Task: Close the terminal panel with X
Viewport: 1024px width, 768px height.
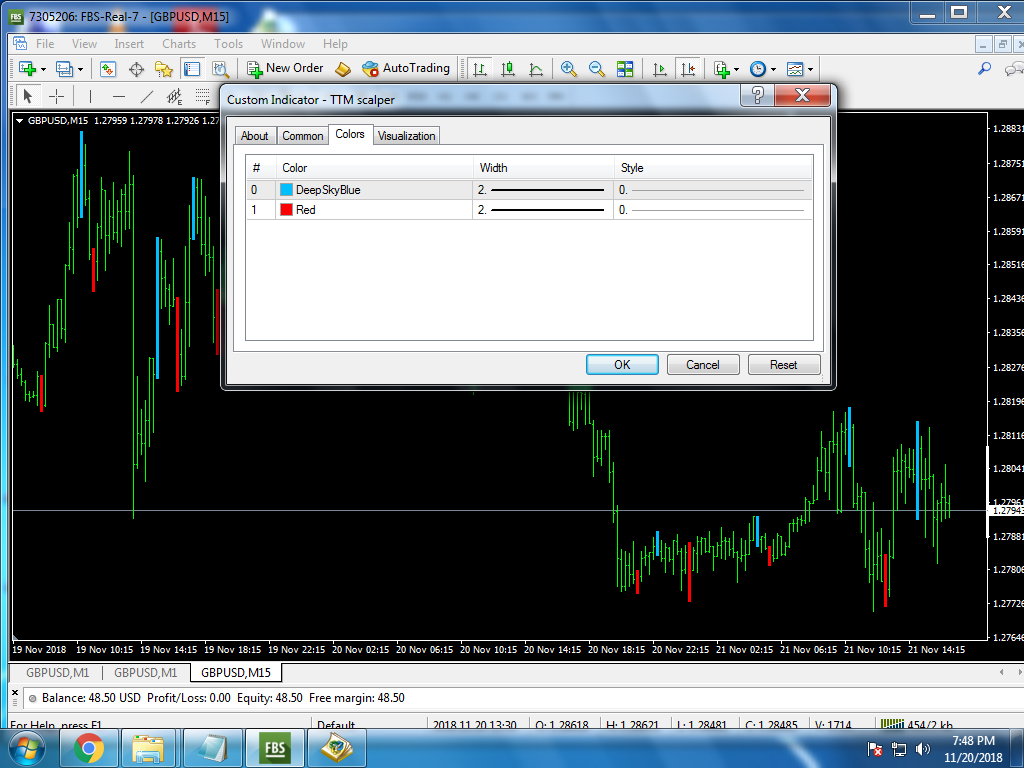Action: tap(15, 692)
